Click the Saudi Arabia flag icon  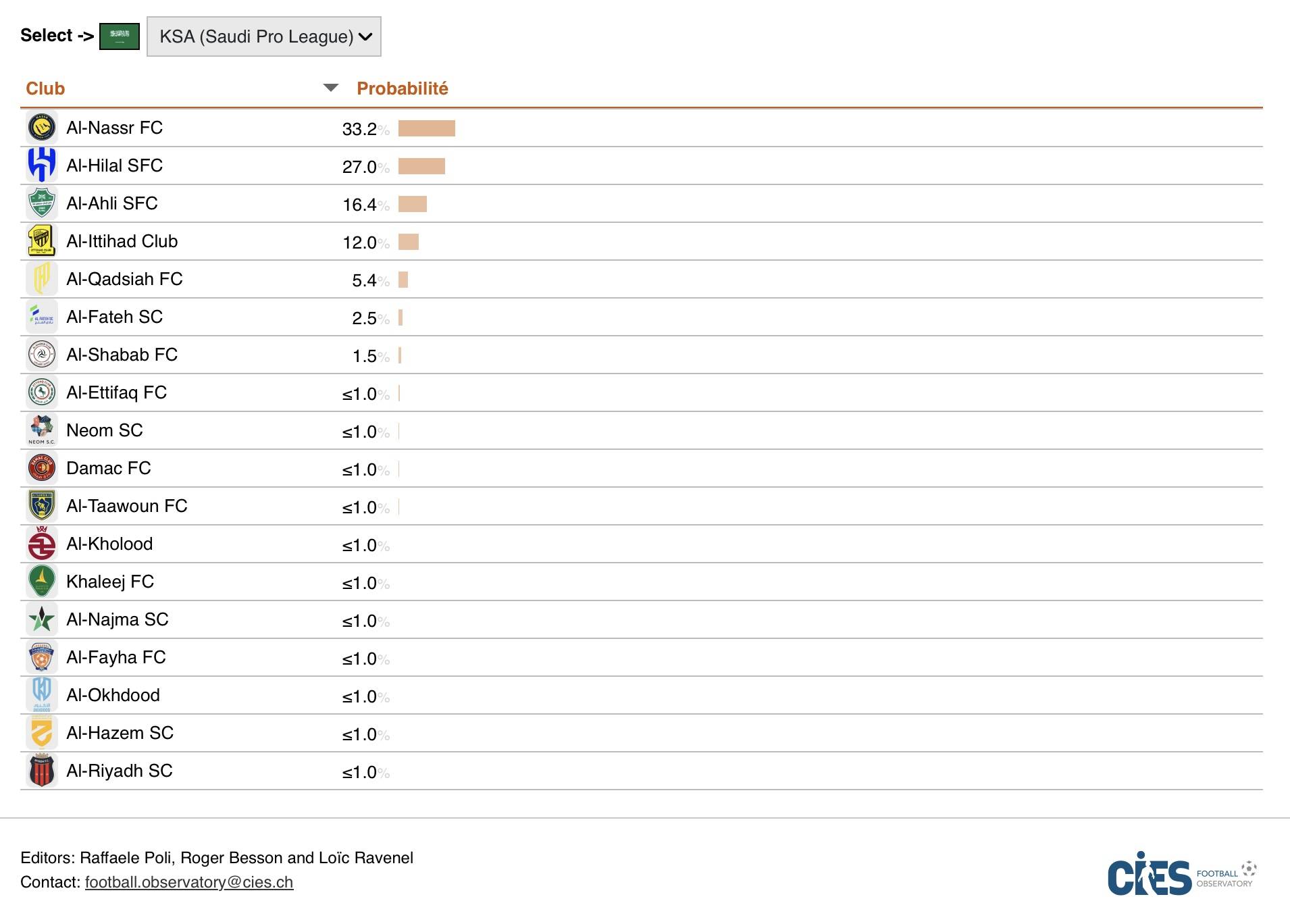click(120, 36)
